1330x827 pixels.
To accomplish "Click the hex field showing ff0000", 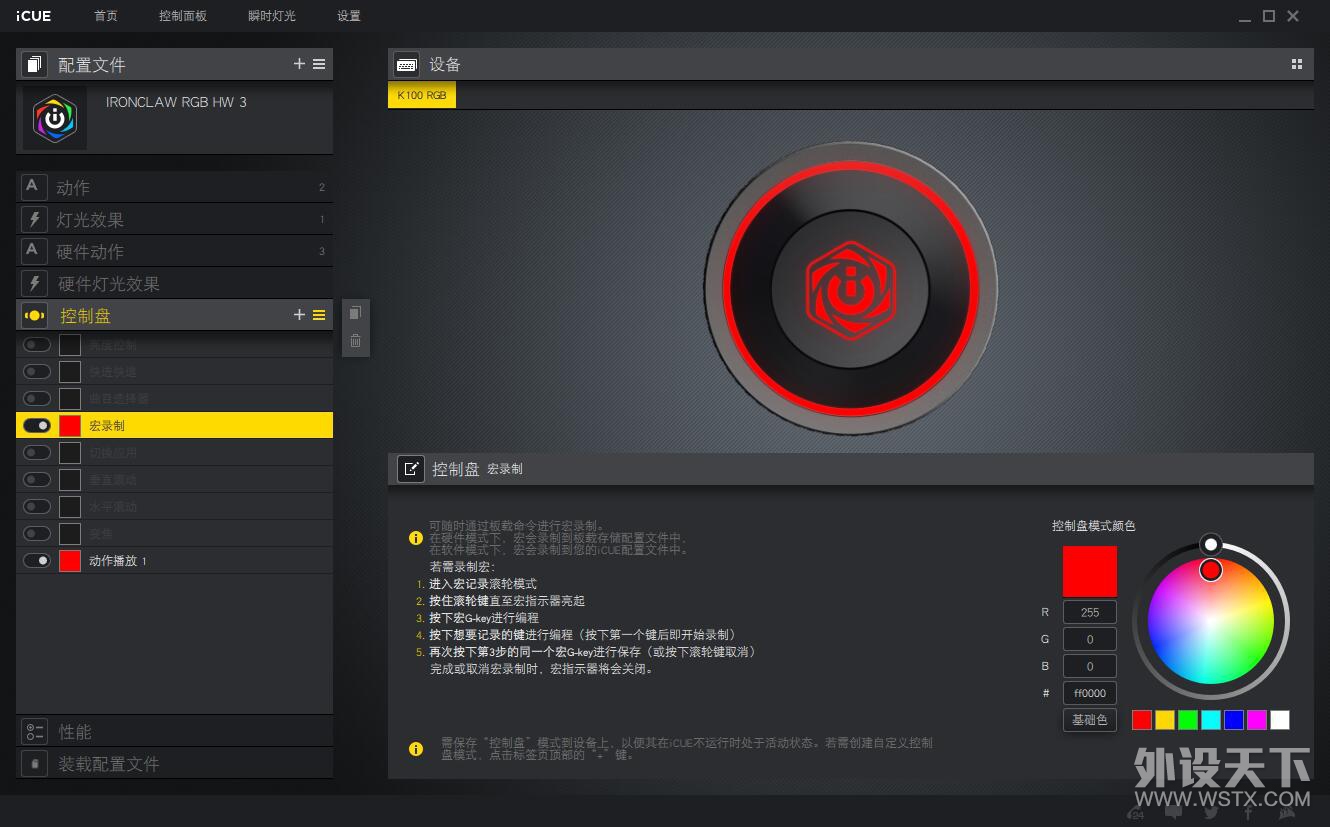I will coord(1090,693).
